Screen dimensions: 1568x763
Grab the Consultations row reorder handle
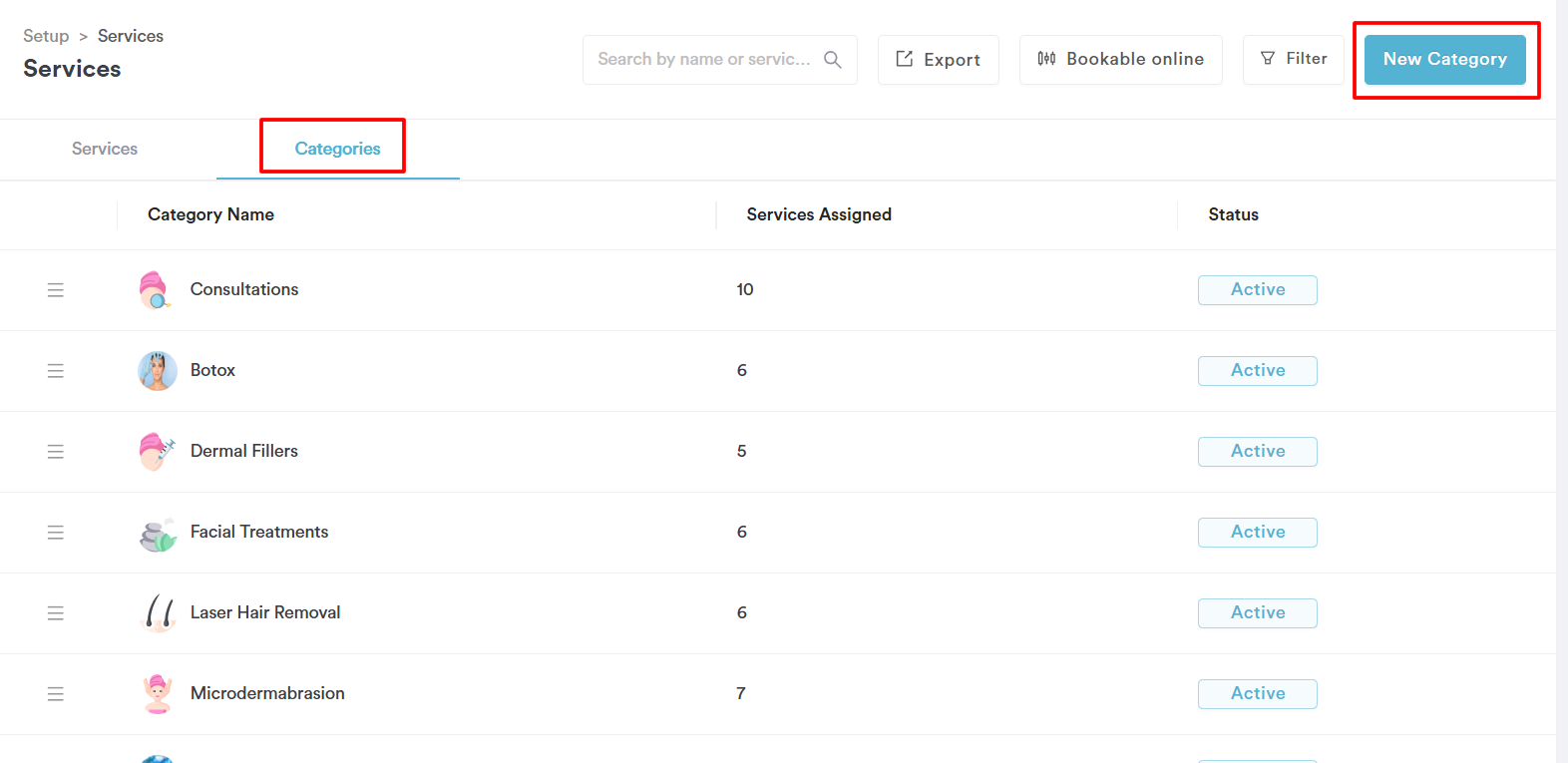point(56,290)
